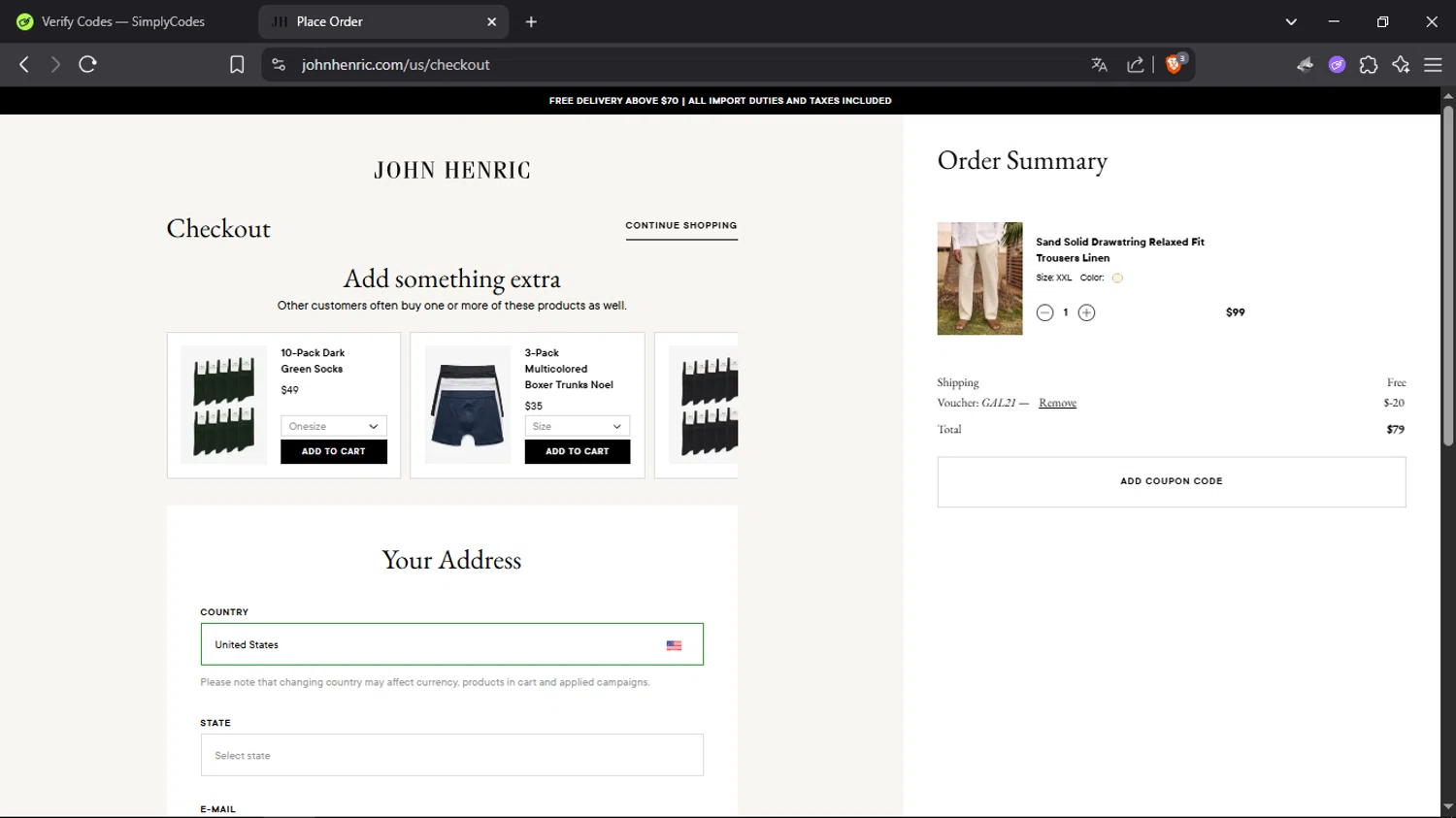Open the Size dropdown for boxer trunks
This screenshot has height=818, width=1456.
(578, 426)
